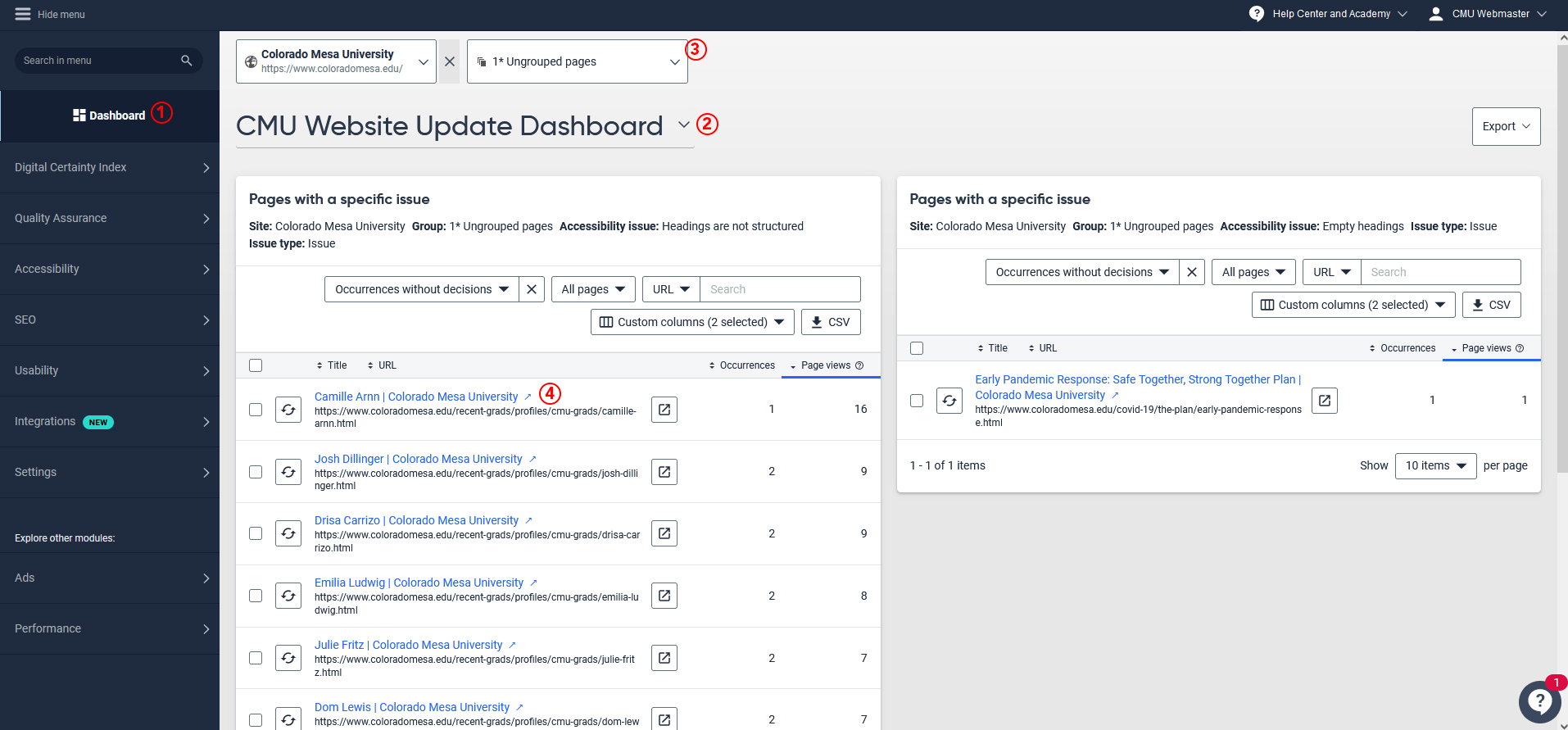
Task: Download CSV from left panel
Action: (x=831, y=322)
